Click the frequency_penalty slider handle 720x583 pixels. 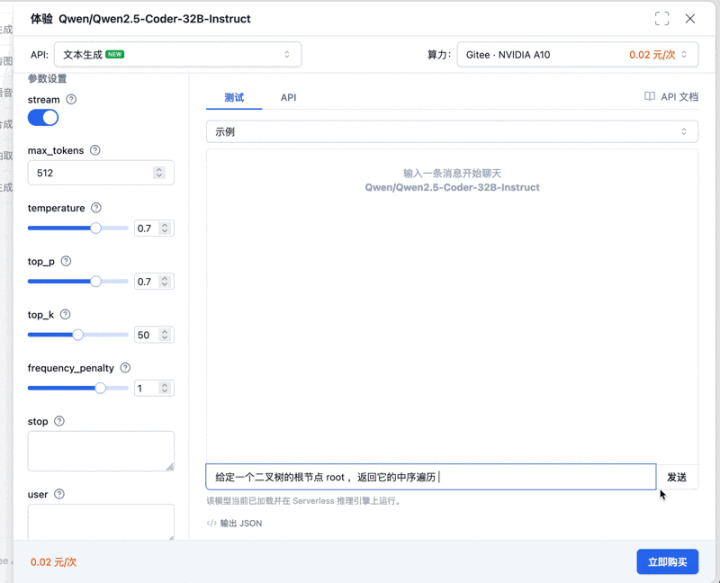100,388
